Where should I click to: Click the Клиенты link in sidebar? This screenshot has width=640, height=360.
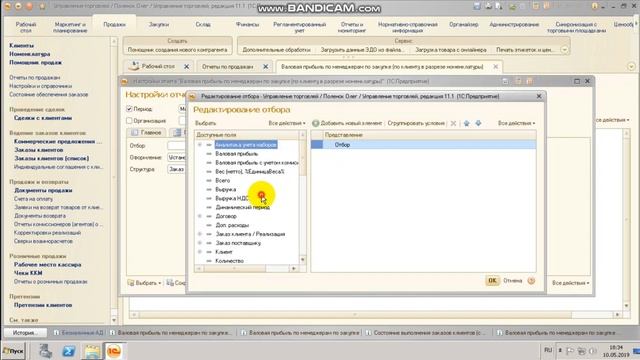(22, 45)
